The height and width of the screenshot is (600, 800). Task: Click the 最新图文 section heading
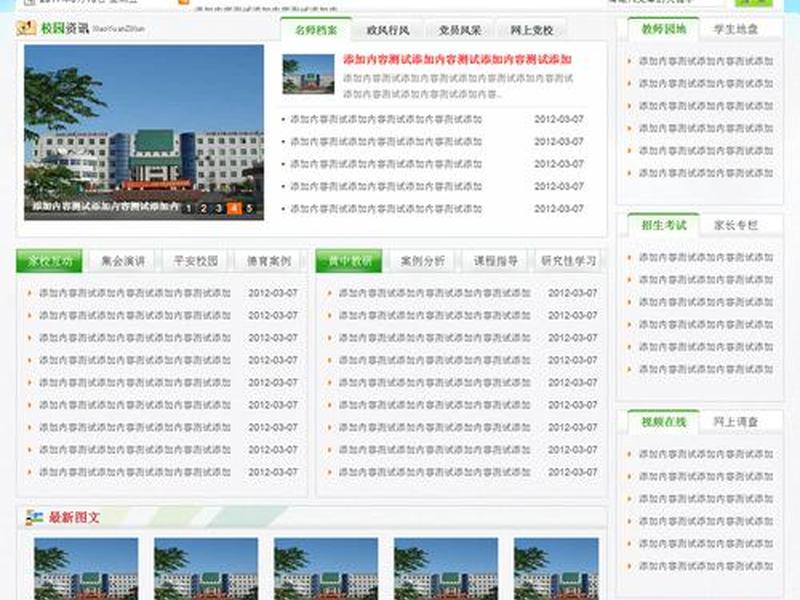[x=74, y=517]
